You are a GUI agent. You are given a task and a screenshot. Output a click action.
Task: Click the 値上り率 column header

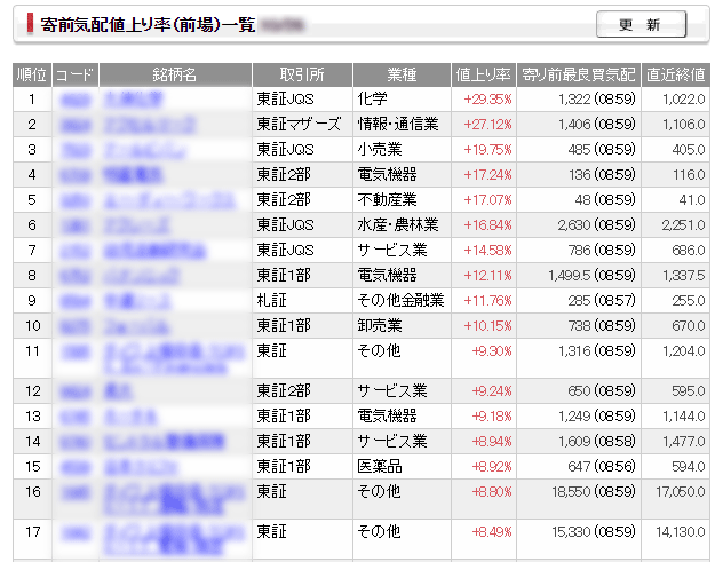(483, 75)
